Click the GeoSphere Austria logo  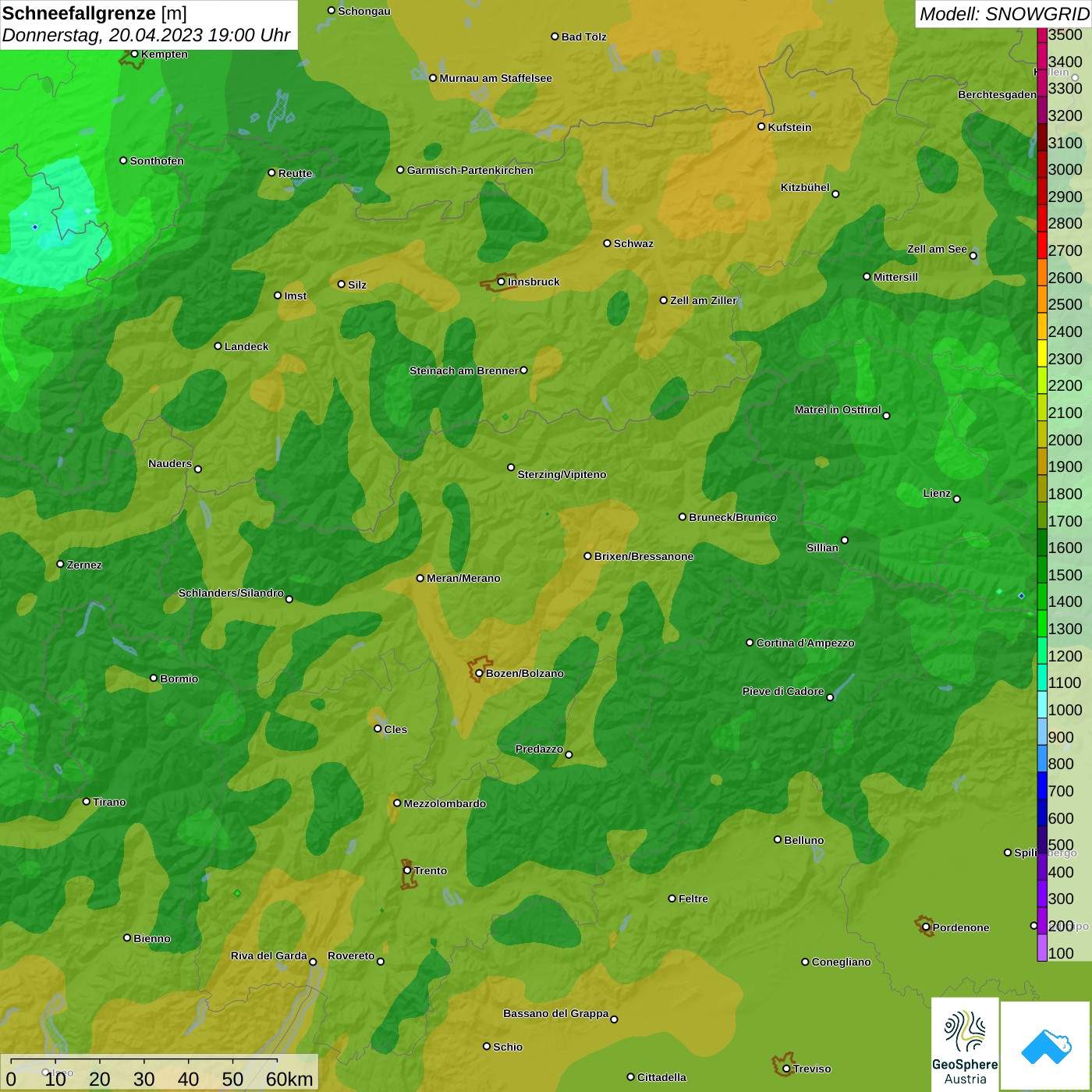tap(965, 1045)
